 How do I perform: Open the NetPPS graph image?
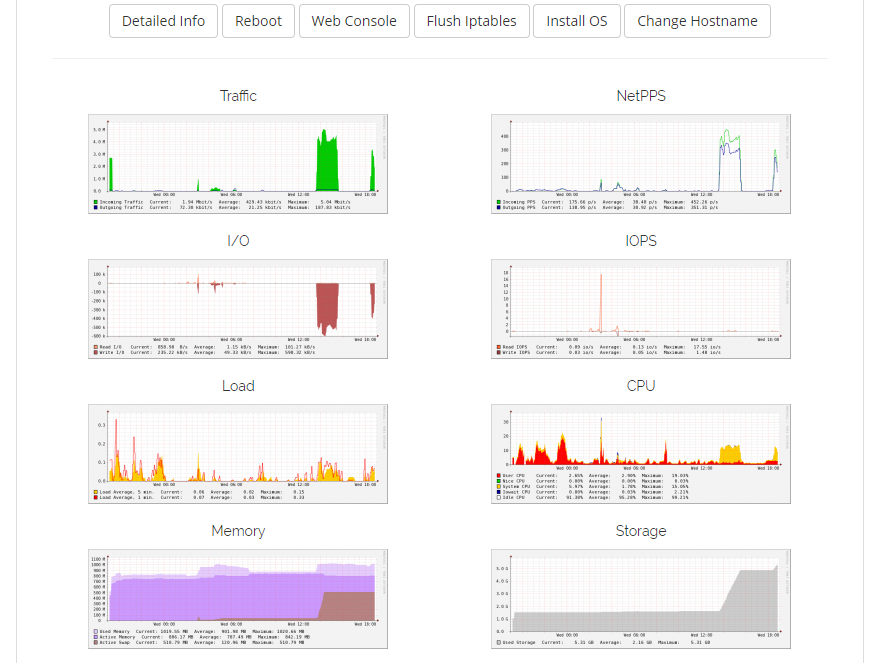pos(641,163)
